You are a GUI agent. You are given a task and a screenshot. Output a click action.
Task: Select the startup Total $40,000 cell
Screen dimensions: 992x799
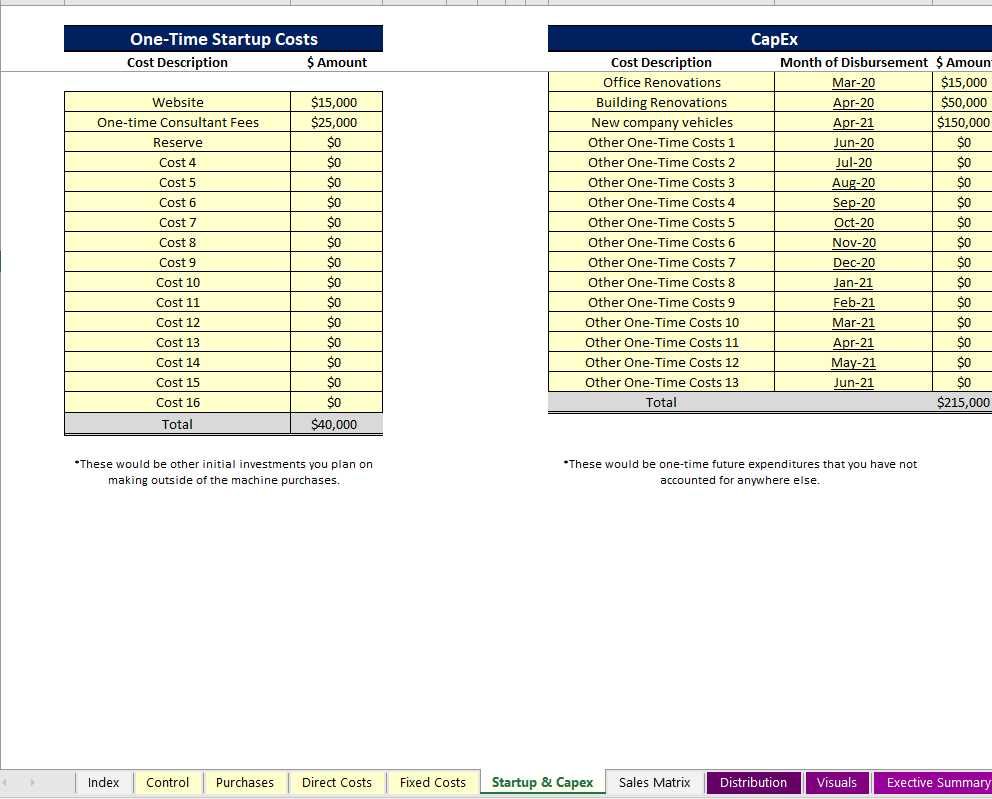point(337,424)
